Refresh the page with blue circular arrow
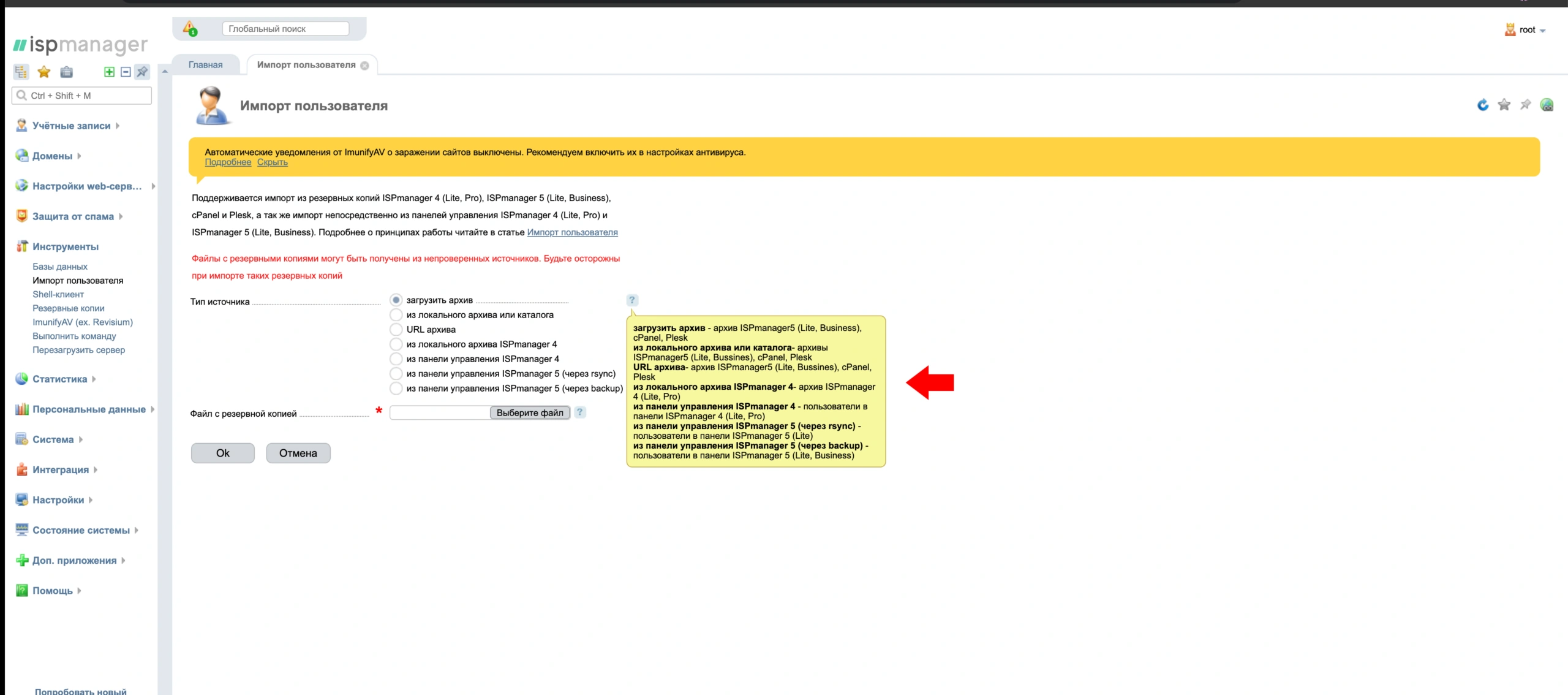The width and height of the screenshot is (1568, 695). coord(1483,105)
